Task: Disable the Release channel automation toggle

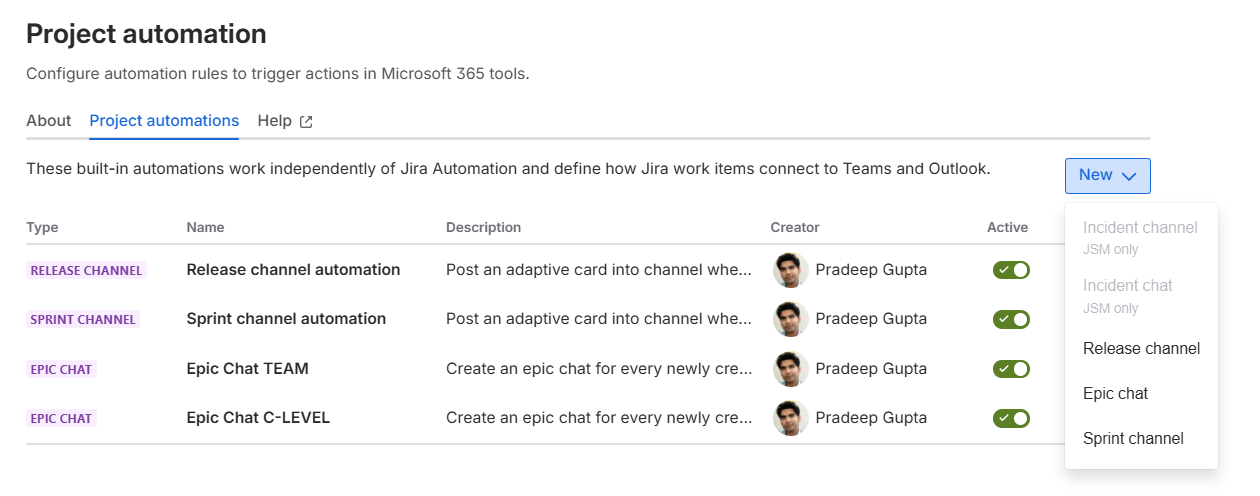Action: point(1011,270)
